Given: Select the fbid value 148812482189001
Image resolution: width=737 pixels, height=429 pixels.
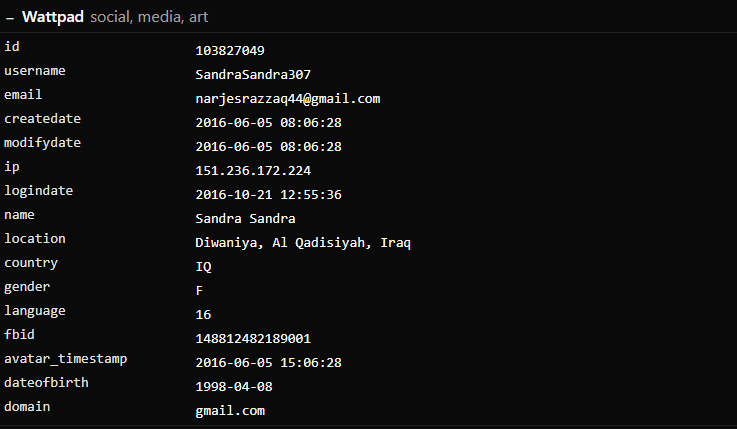Looking at the screenshot, I should pos(253,339).
